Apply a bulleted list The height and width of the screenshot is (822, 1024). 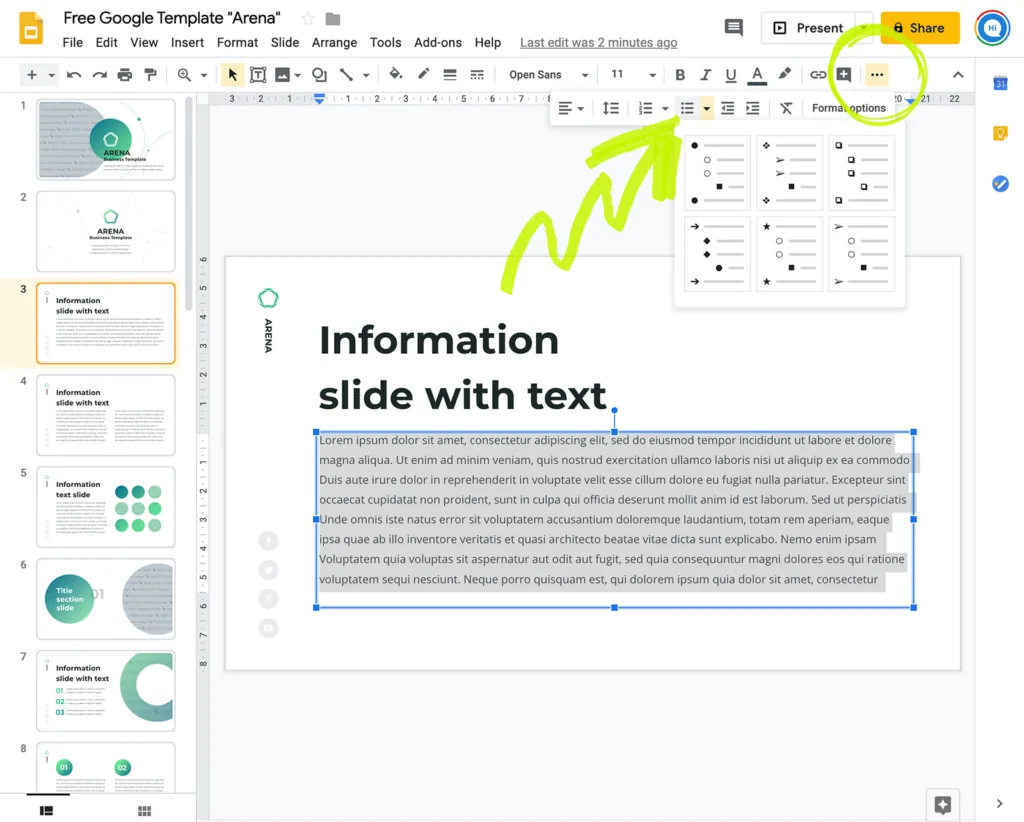coord(687,108)
